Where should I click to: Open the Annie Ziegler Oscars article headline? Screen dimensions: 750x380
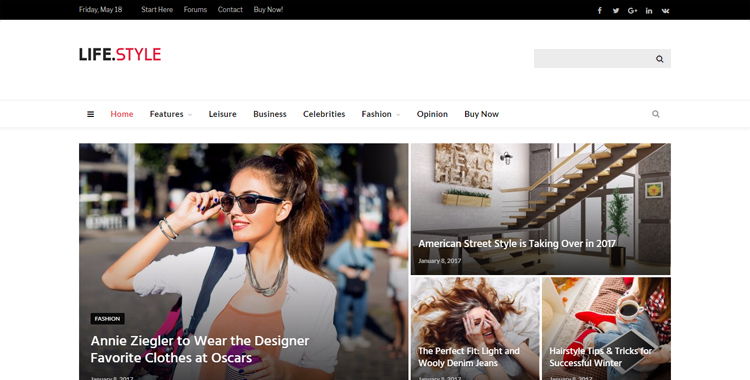pyautogui.click(x=200, y=349)
